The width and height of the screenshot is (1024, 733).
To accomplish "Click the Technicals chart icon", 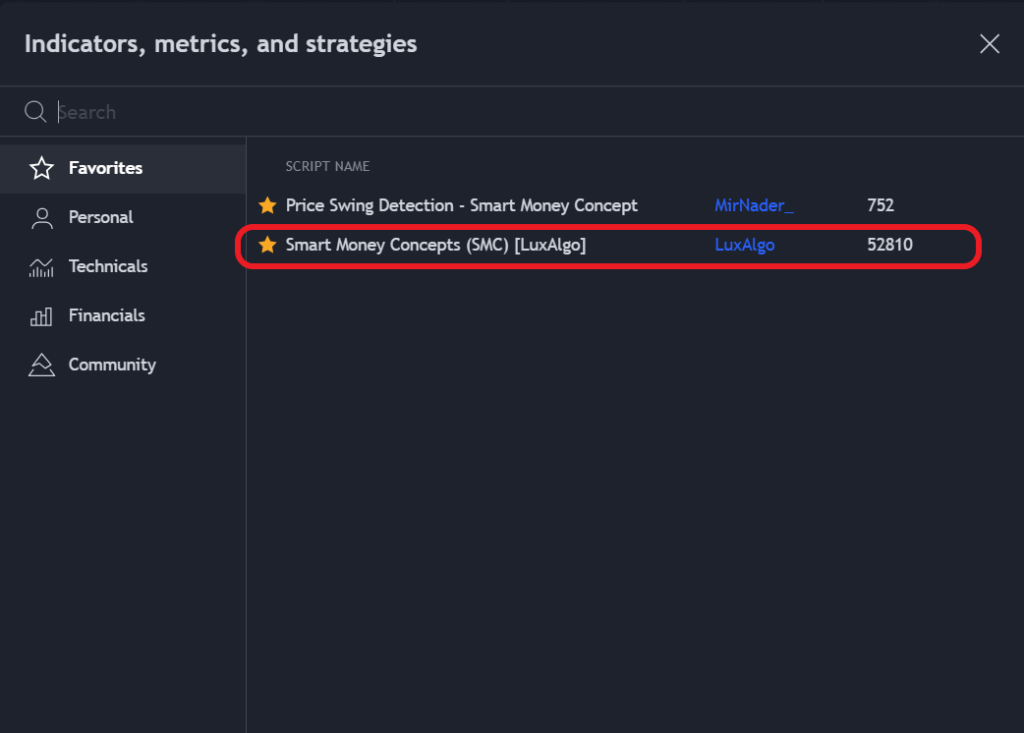I will [41, 267].
